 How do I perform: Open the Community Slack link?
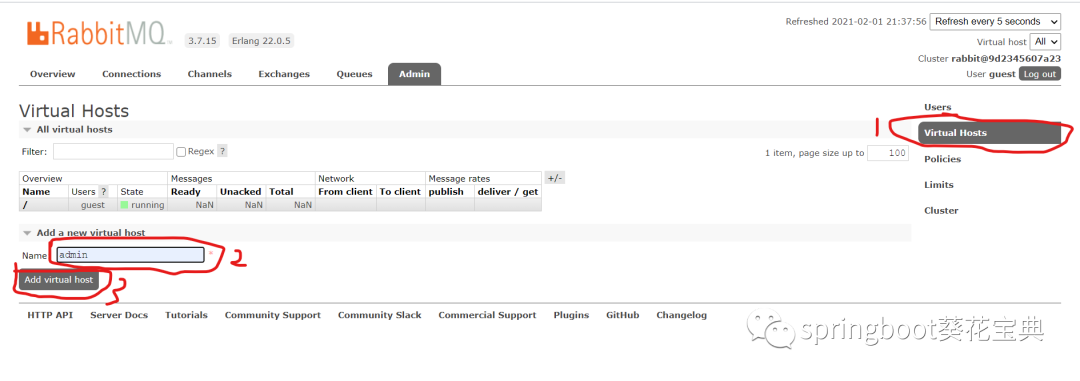(x=380, y=315)
